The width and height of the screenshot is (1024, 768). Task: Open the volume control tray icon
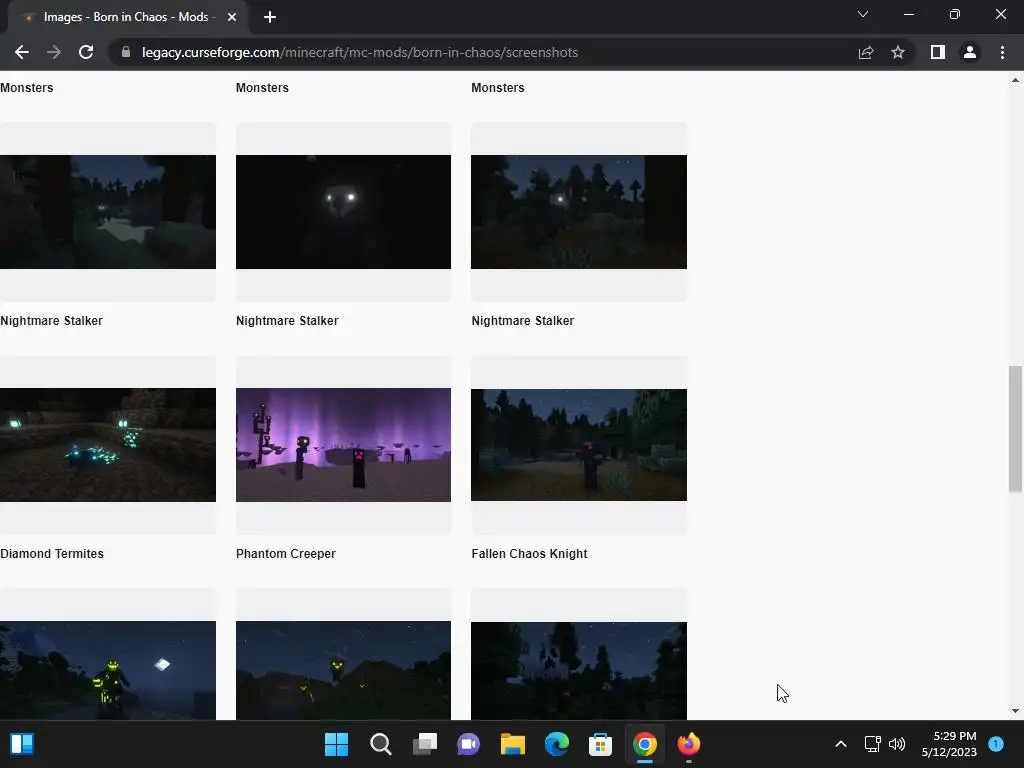pos(897,744)
